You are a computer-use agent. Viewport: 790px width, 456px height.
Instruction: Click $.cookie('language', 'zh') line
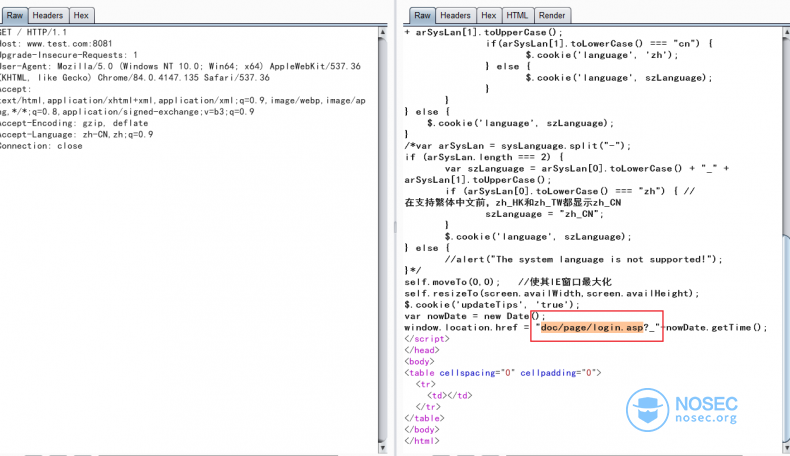tap(602, 55)
